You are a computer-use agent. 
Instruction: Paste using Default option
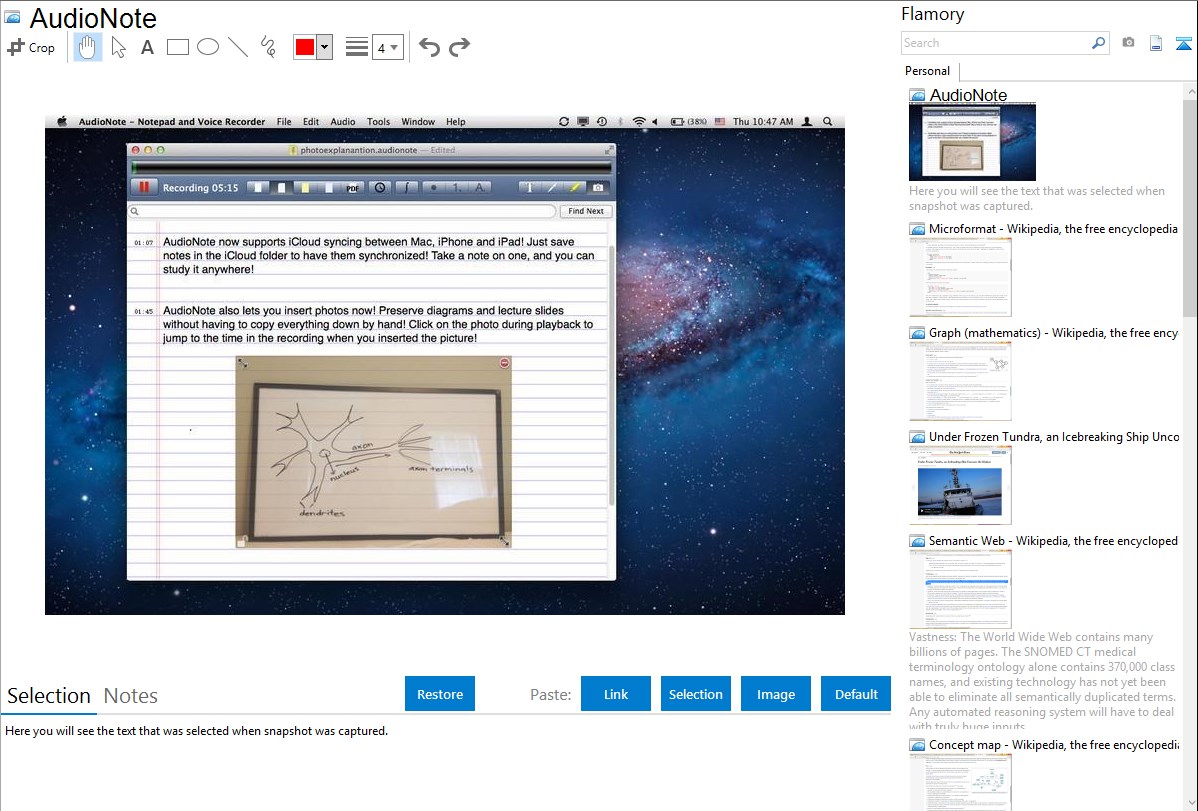[x=856, y=694]
